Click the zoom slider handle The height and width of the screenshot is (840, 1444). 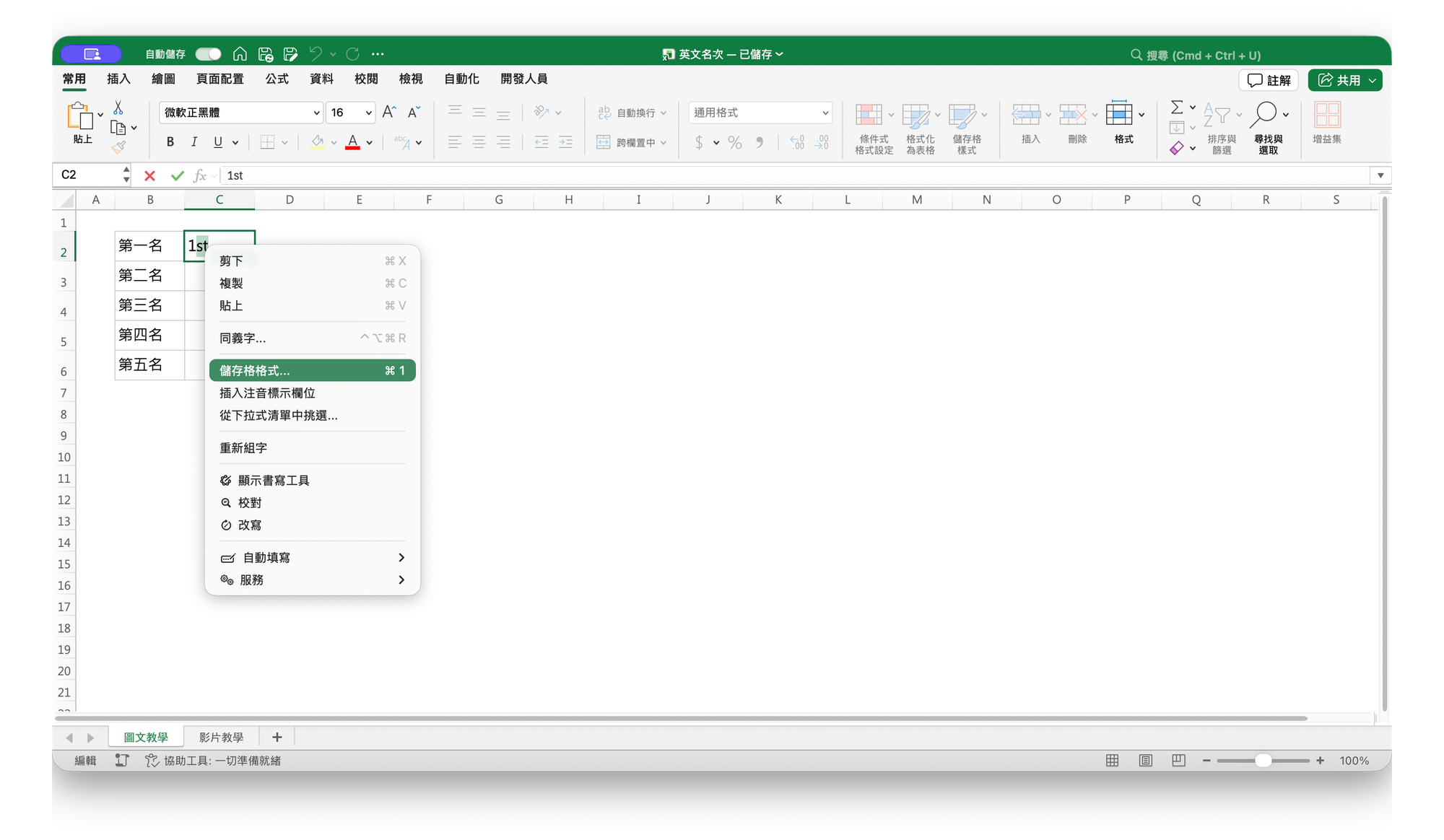pyautogui.click(x=1263, y=761)
